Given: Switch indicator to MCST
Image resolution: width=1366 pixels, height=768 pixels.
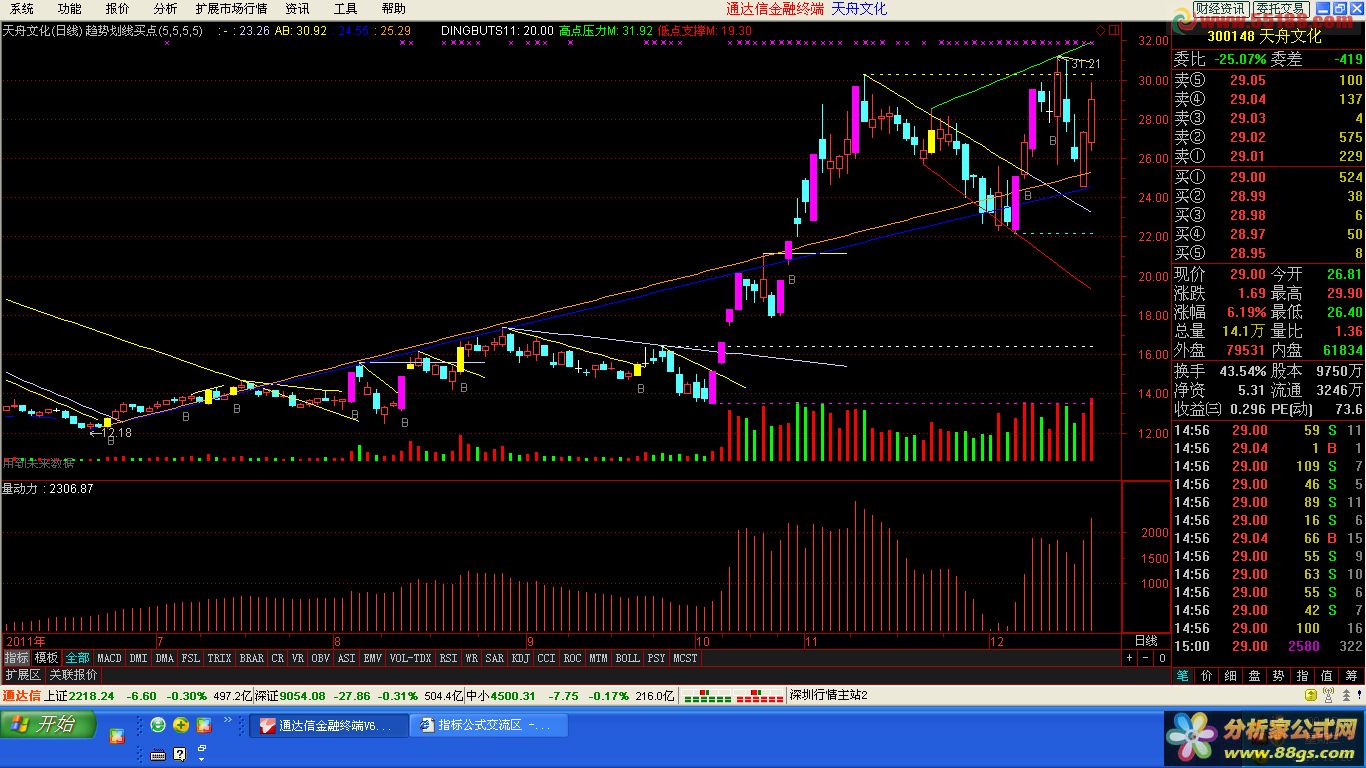Looking at the screenshot, I should click(686, 658).
